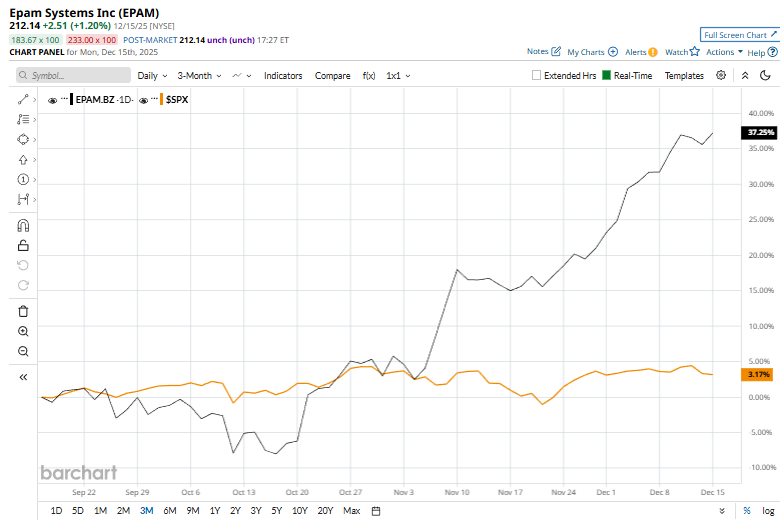Image resolution: width=780 pixels, height=523 pixels.
Task: Select the Max time range
Action: (x=351, y=511)
